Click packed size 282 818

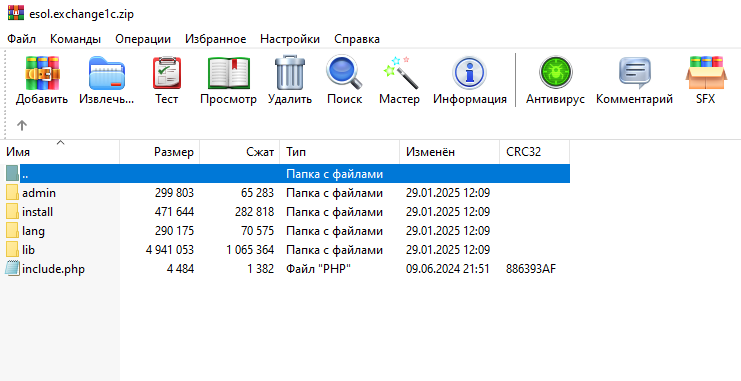tap(254, 212)
